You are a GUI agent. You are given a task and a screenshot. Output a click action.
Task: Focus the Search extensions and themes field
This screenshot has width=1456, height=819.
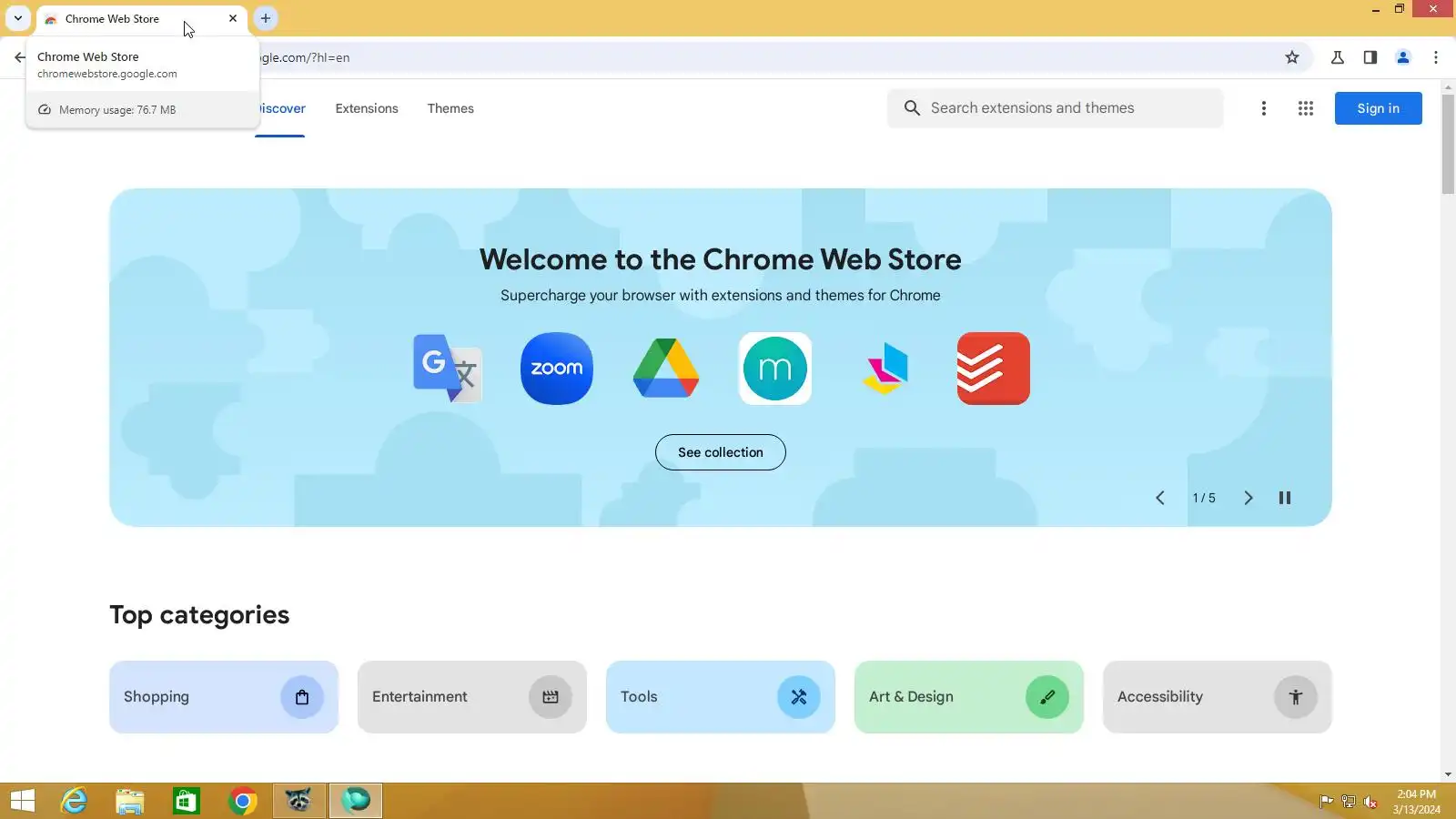[x=1056, y=108]
